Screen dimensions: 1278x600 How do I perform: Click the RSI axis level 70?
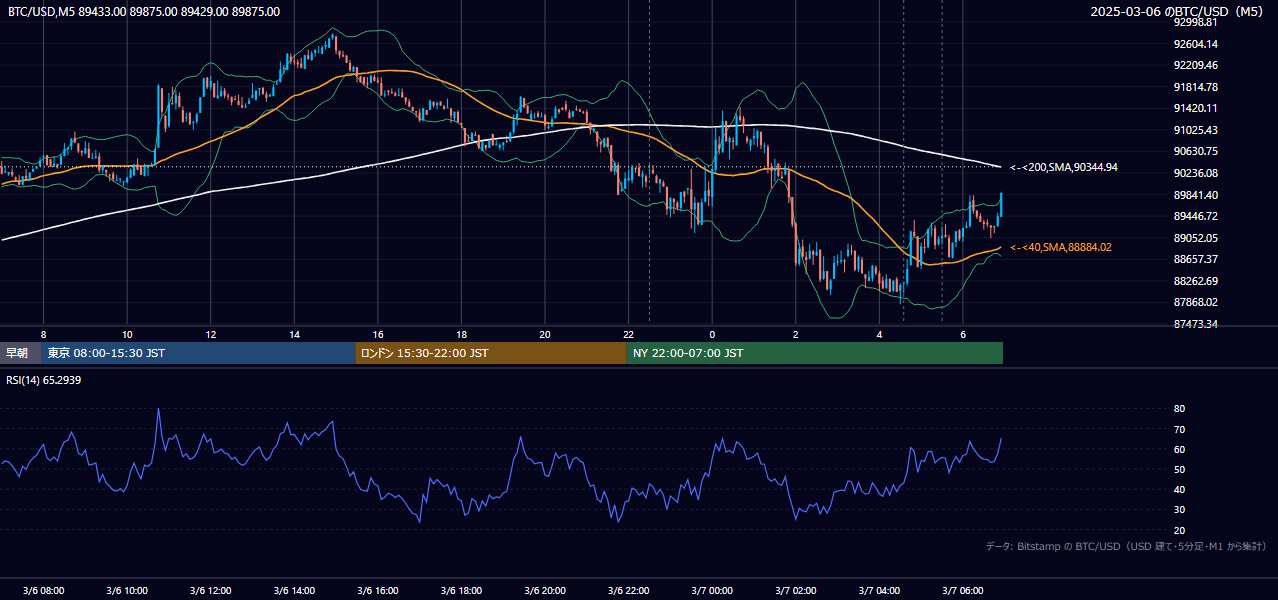click(x=1179, y=429)
